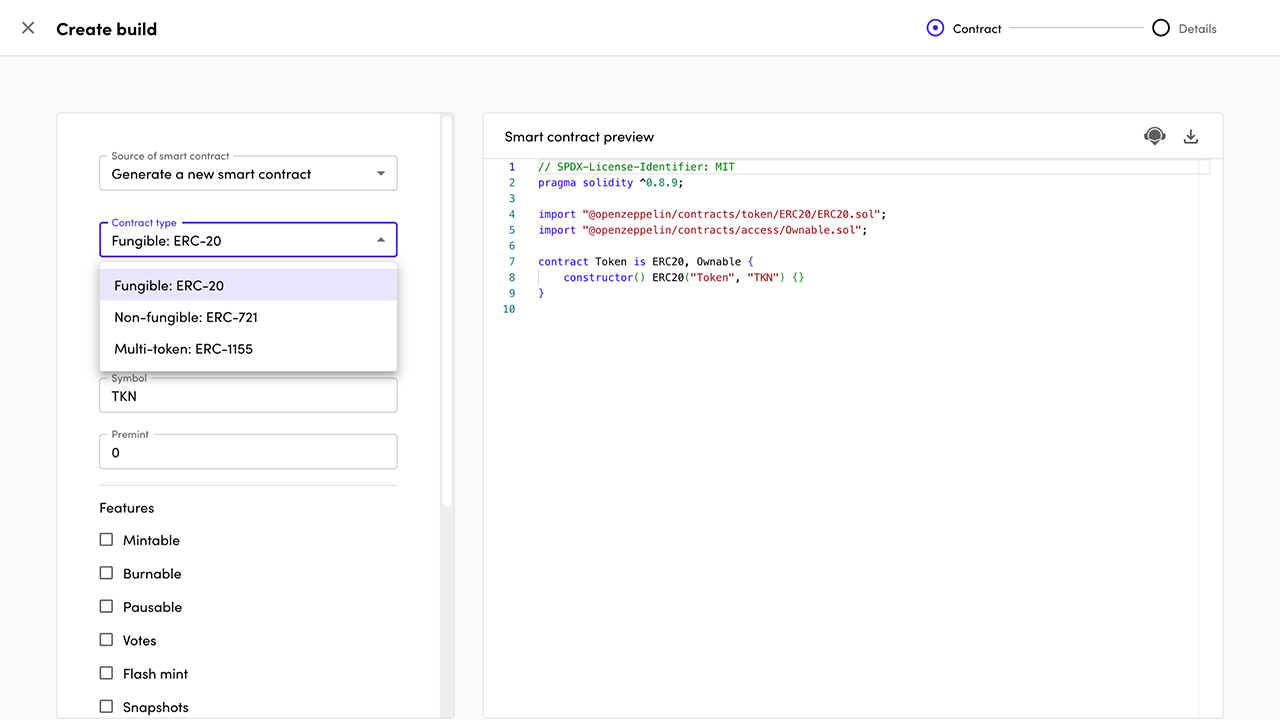This screenshot has height=720, width=1280.
Task: Click the Details step label
Action: pos(1197,29)
